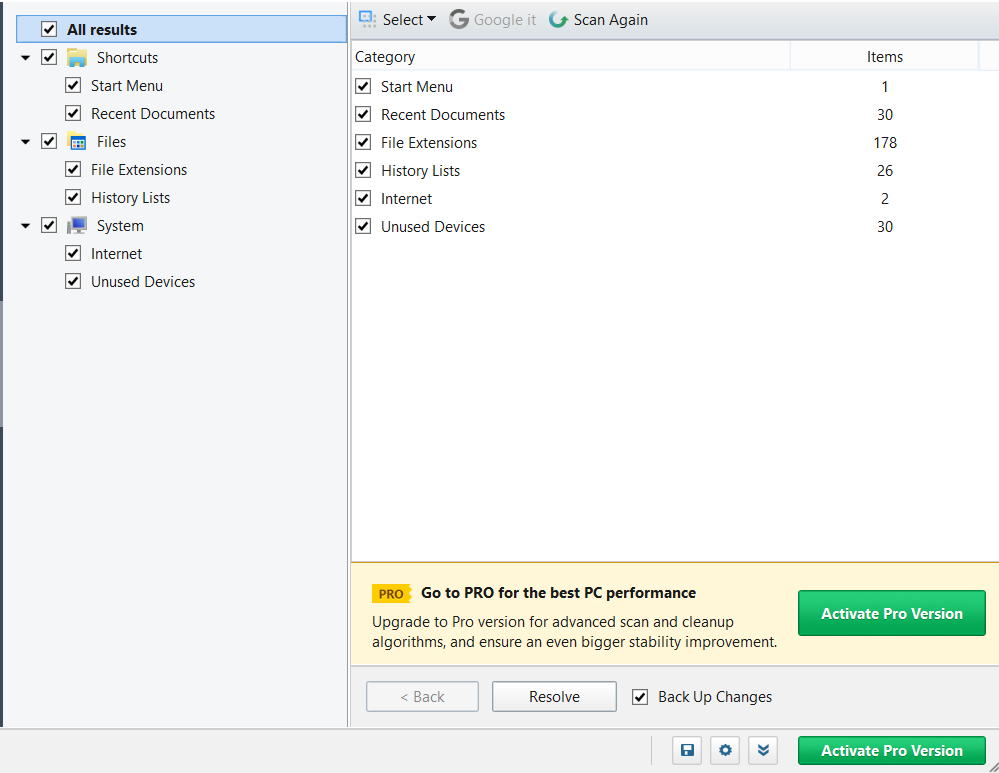Image resolution: width=999 pixels, height=773 pixels.
Task: Click the 178 items count cell
Action: click(x=885, y=142)
